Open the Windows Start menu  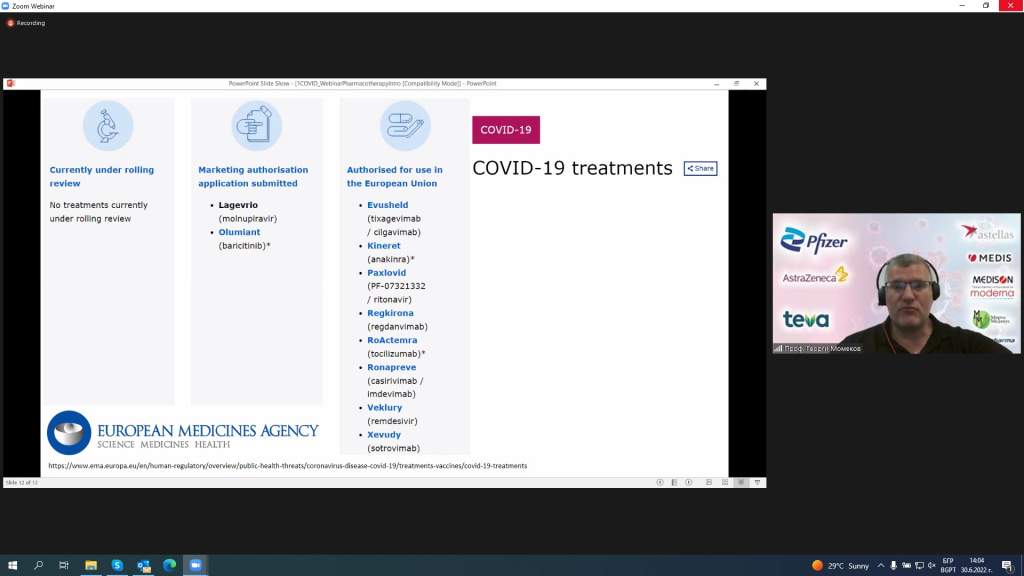tap(12, 566)
